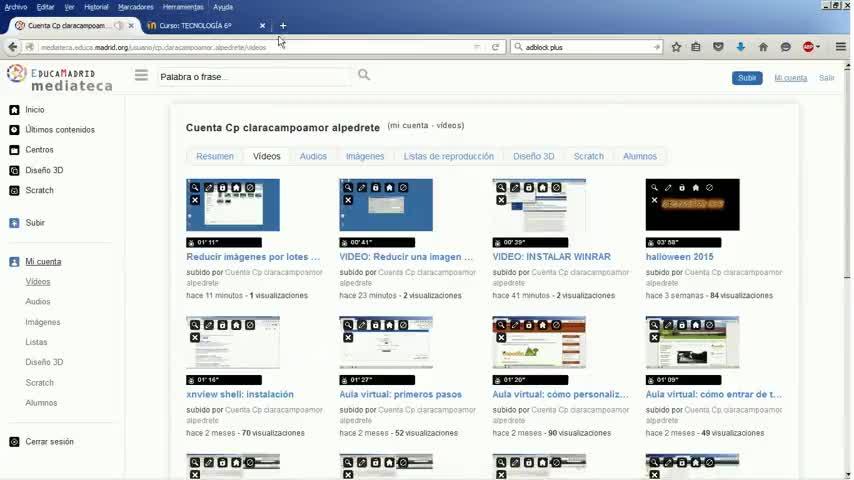The height and width of the screenshot is (480, 854).
Task: Click magnifier icon on 'Aula virtual: primeros pasos' thumbnail
Action: [x=348, y=325]
